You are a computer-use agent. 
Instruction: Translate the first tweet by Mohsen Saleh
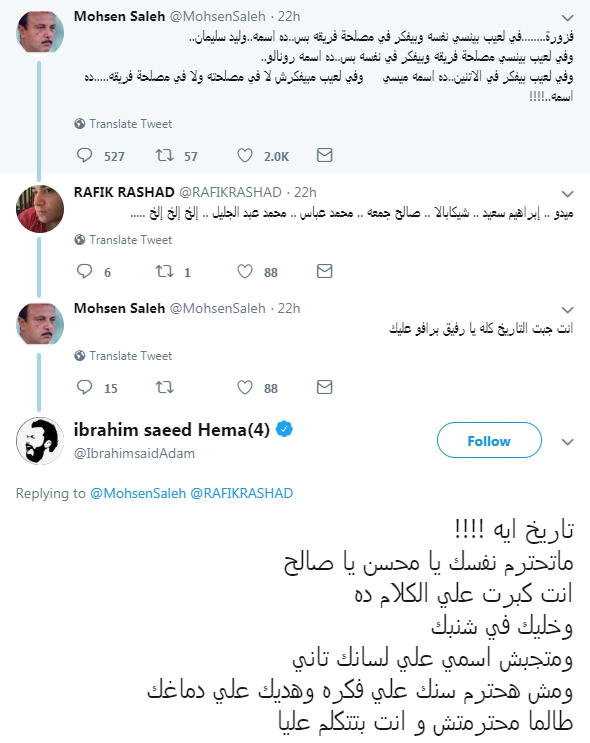[123, 124]
